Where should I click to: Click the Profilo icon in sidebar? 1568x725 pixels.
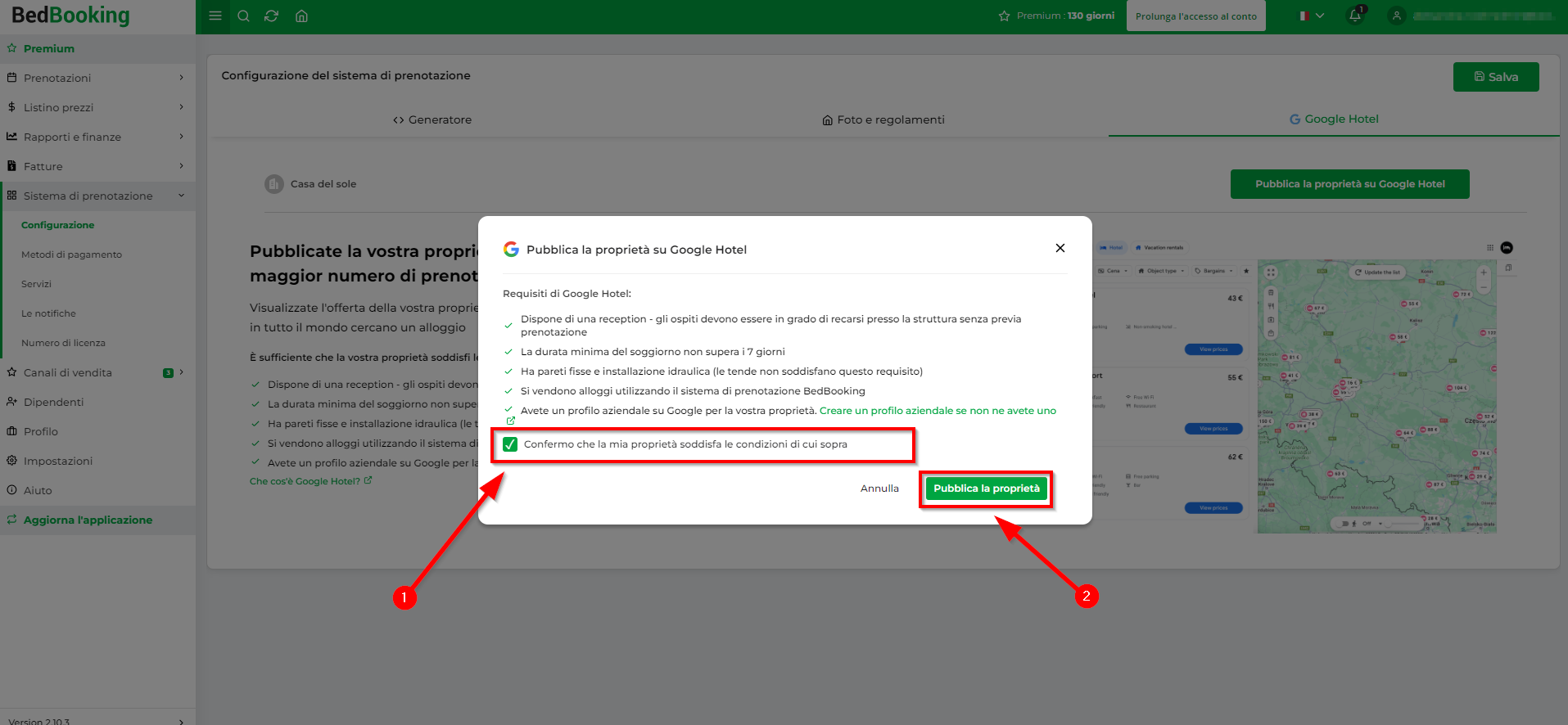(x=11, y=431)
